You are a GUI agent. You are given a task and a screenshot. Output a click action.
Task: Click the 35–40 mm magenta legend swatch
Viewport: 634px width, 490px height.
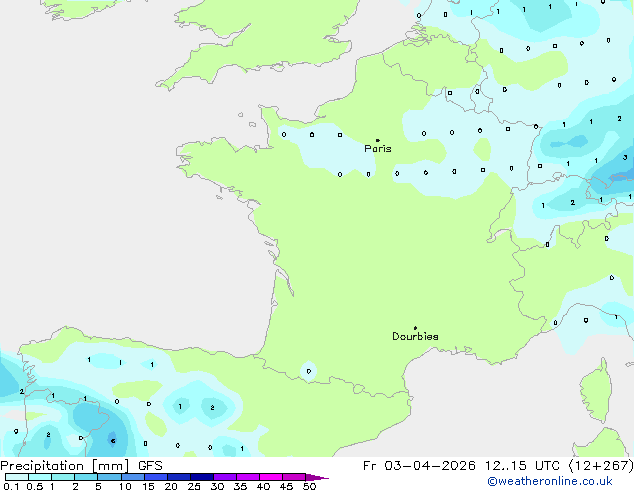[247, 477]
